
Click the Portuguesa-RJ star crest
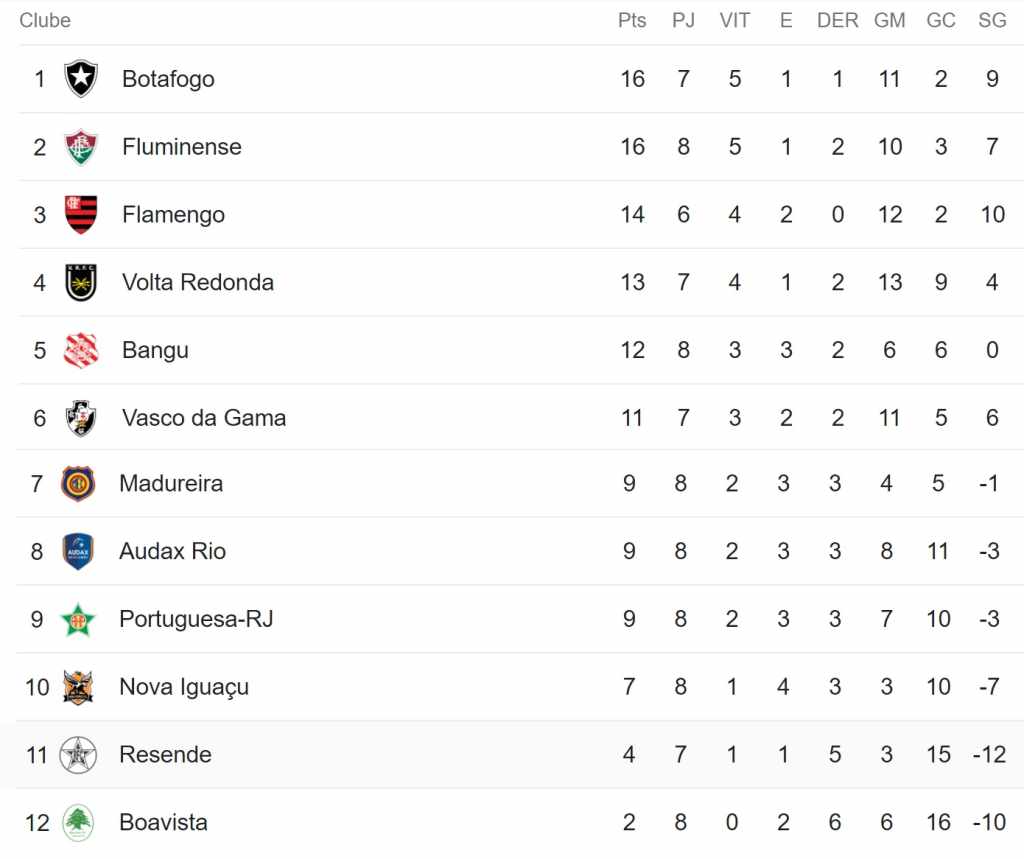[78, 619]
